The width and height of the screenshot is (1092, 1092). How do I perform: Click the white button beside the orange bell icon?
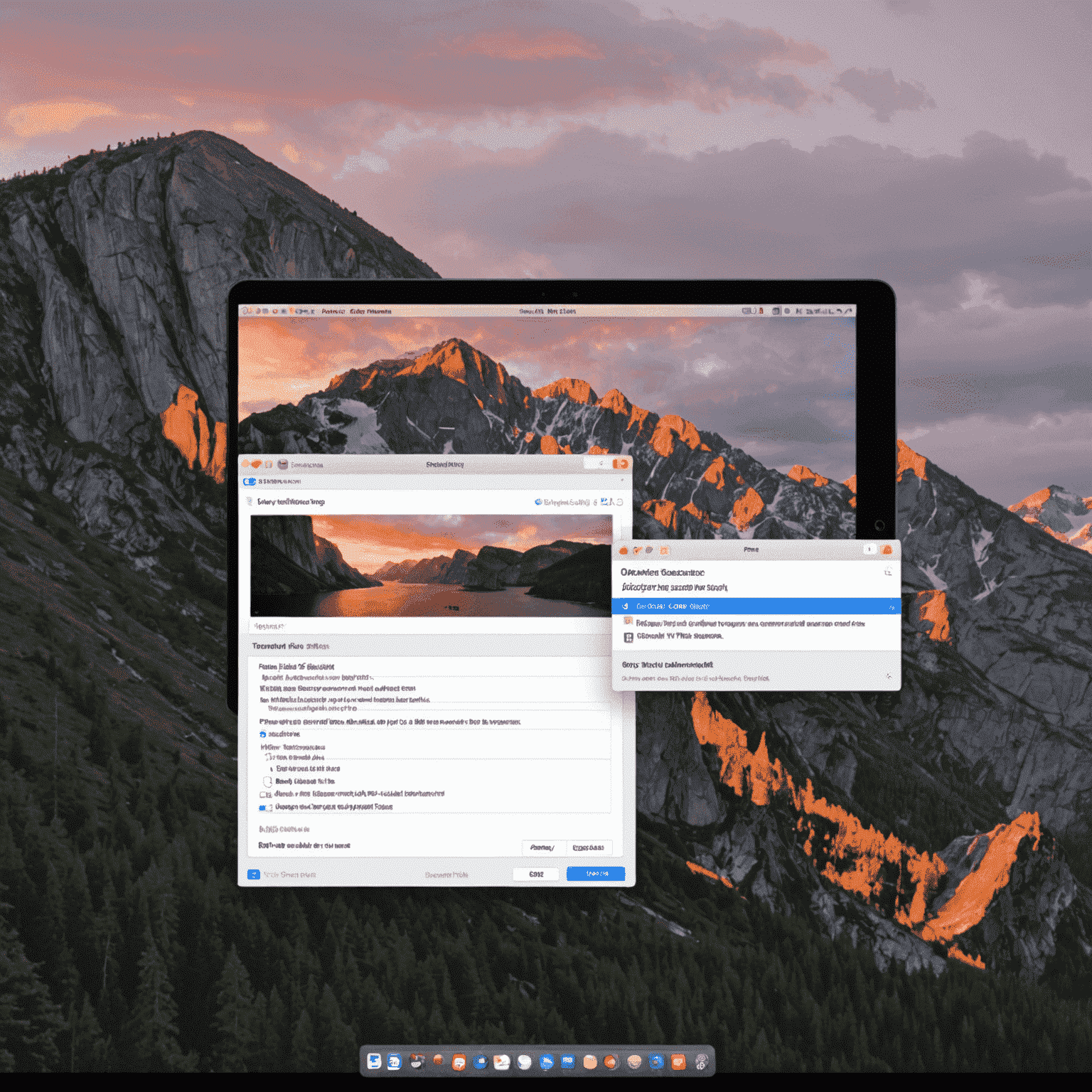[x=869, y=550]
